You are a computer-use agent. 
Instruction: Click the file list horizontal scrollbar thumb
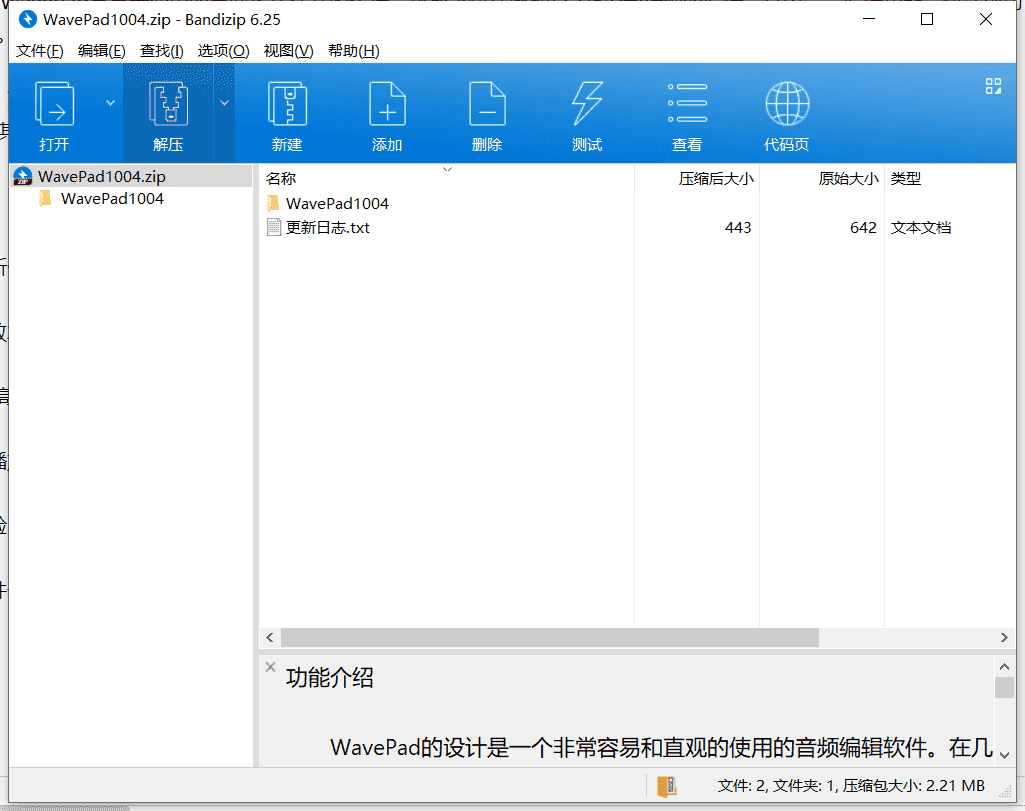(x=550, y=637)
